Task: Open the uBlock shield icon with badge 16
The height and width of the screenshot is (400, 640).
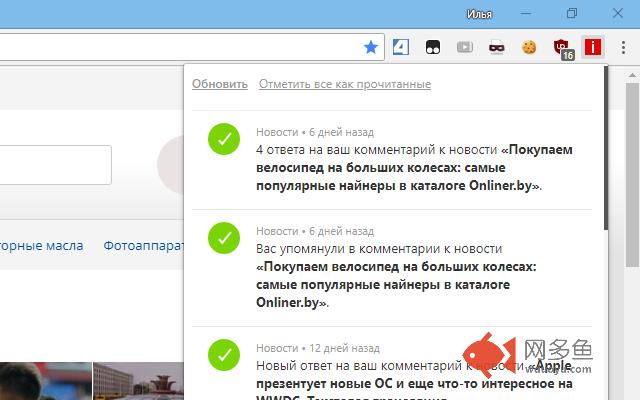Action: click(564, 49)
